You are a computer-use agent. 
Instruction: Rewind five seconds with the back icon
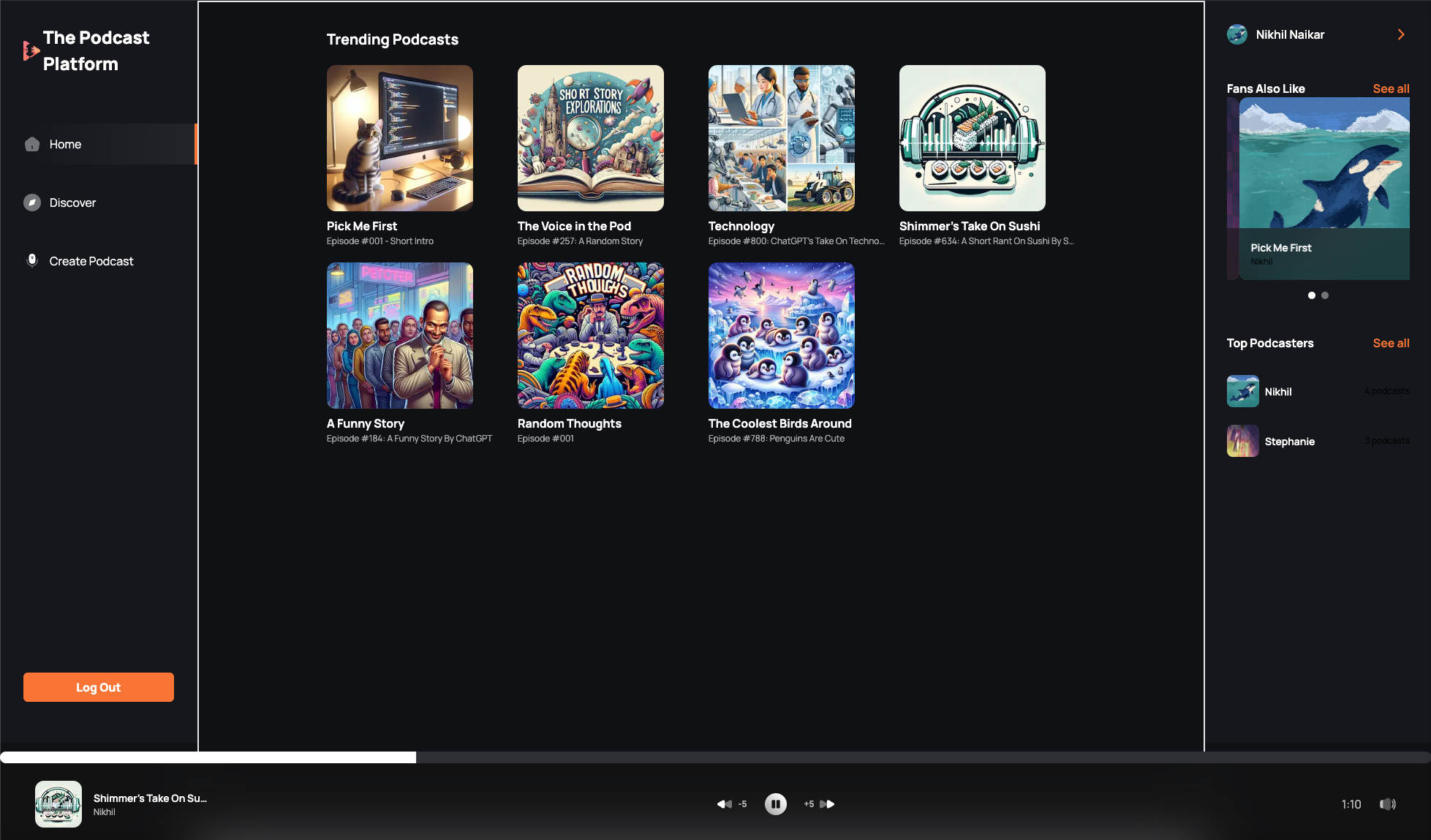point(725,804)
